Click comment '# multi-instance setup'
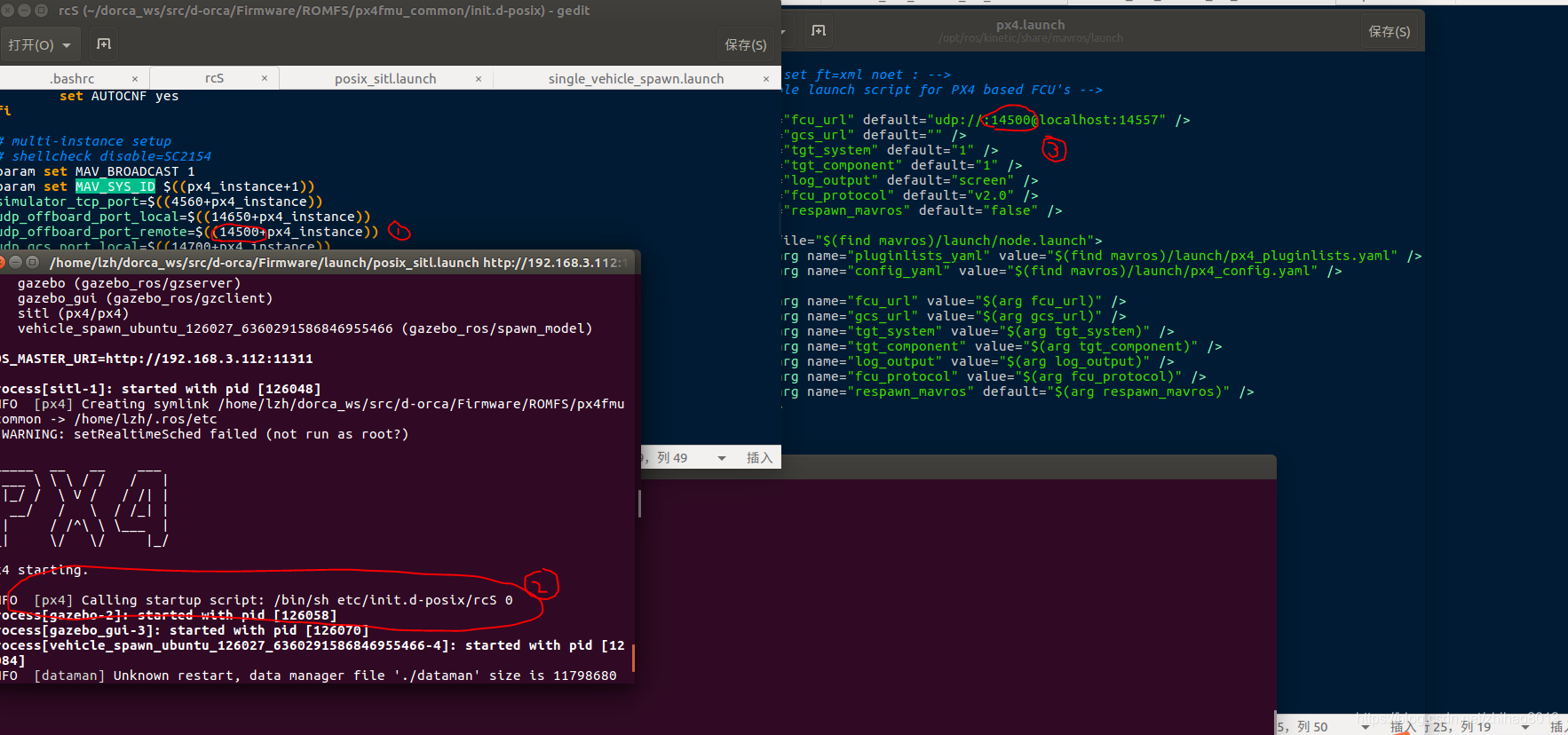 pos(86,141)
